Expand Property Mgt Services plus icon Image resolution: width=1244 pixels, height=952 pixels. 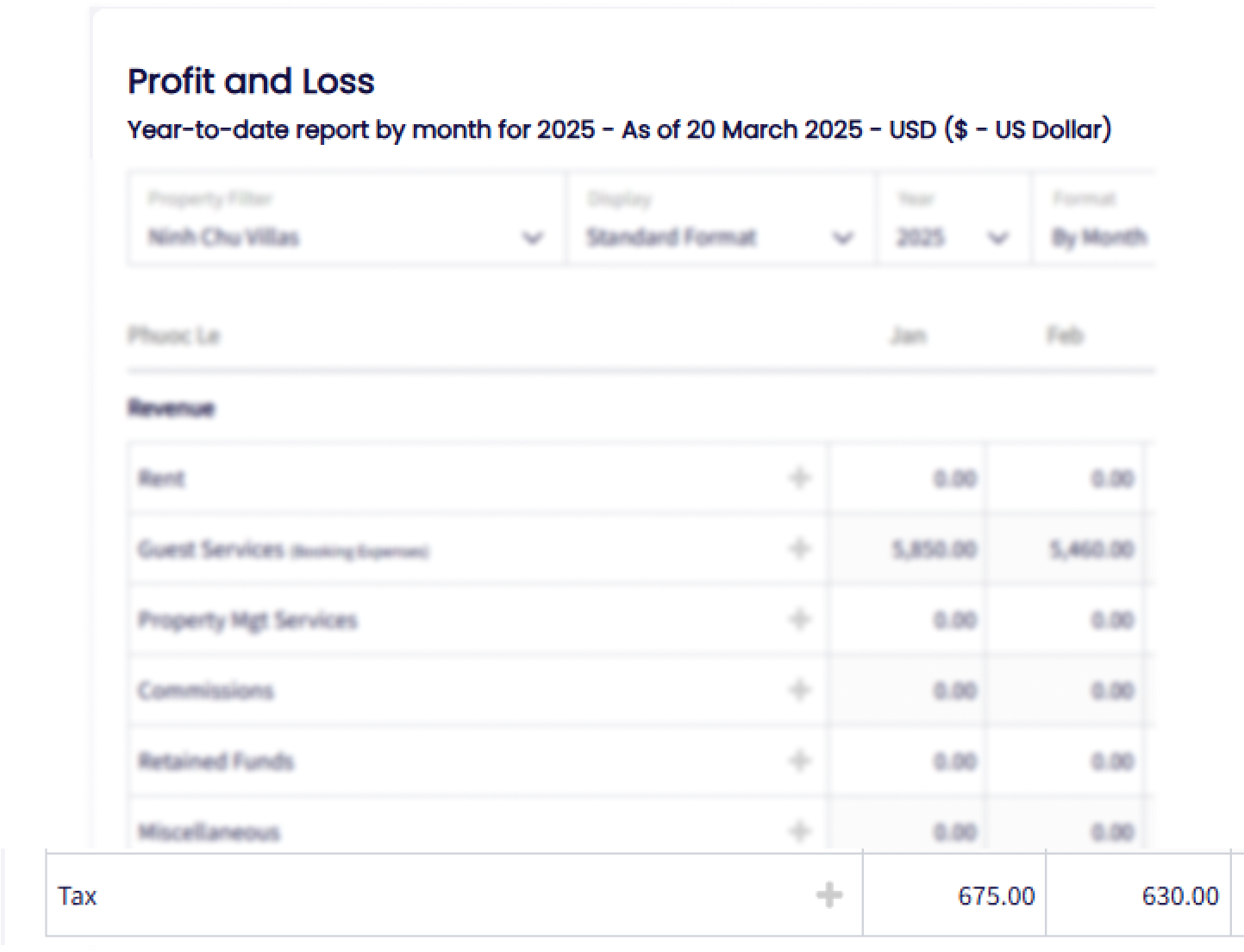click(x=800, y=619)
